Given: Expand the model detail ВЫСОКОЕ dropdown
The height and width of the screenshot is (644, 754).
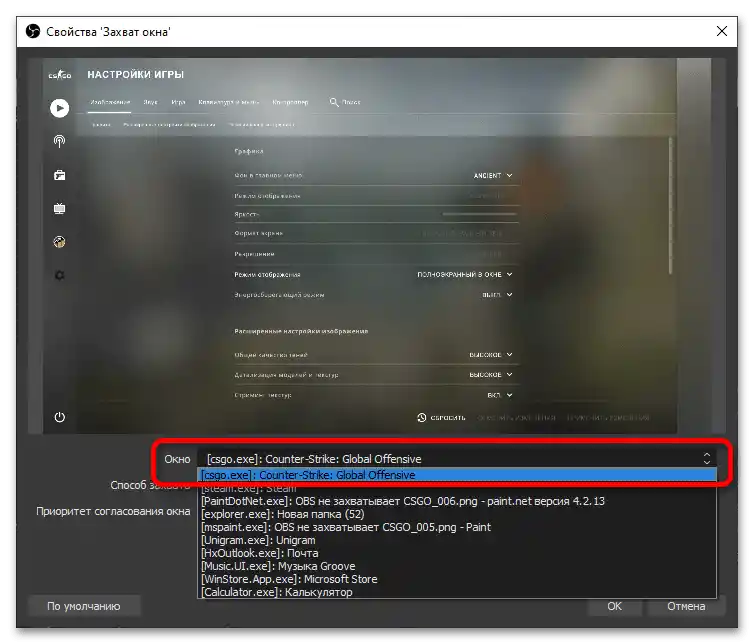Looking at the screenshot, I should (x=491, y=374).
